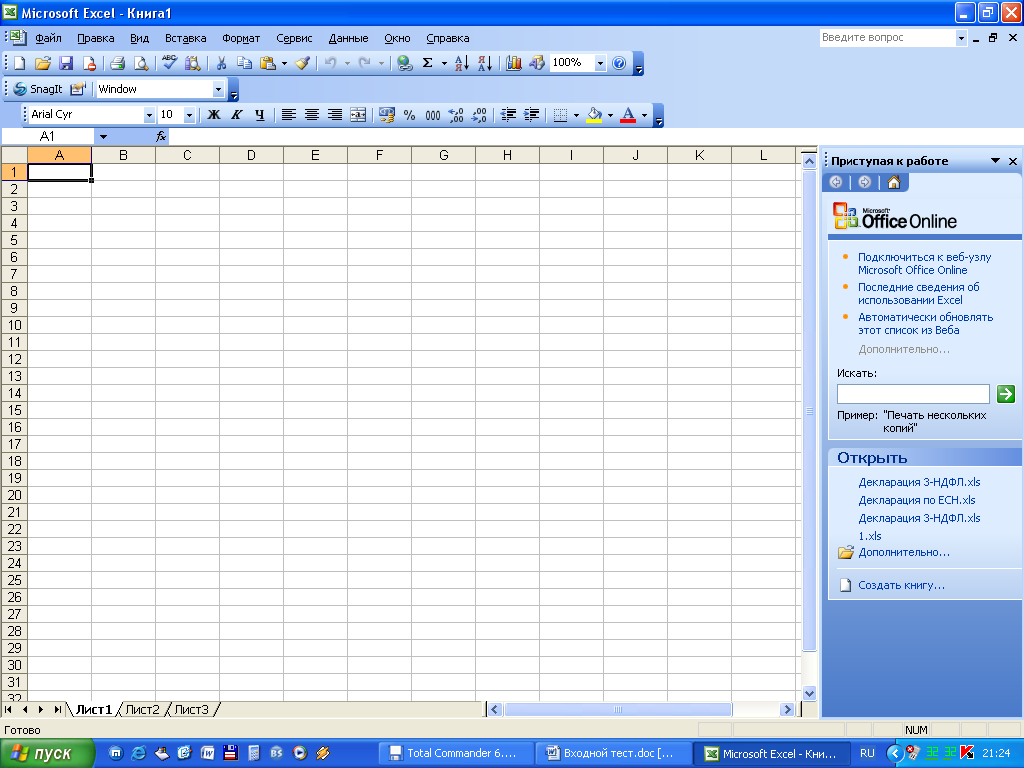Open the Файл menu
The height and width of the screenshot is (768, 1024).
(x=48, y=38)
